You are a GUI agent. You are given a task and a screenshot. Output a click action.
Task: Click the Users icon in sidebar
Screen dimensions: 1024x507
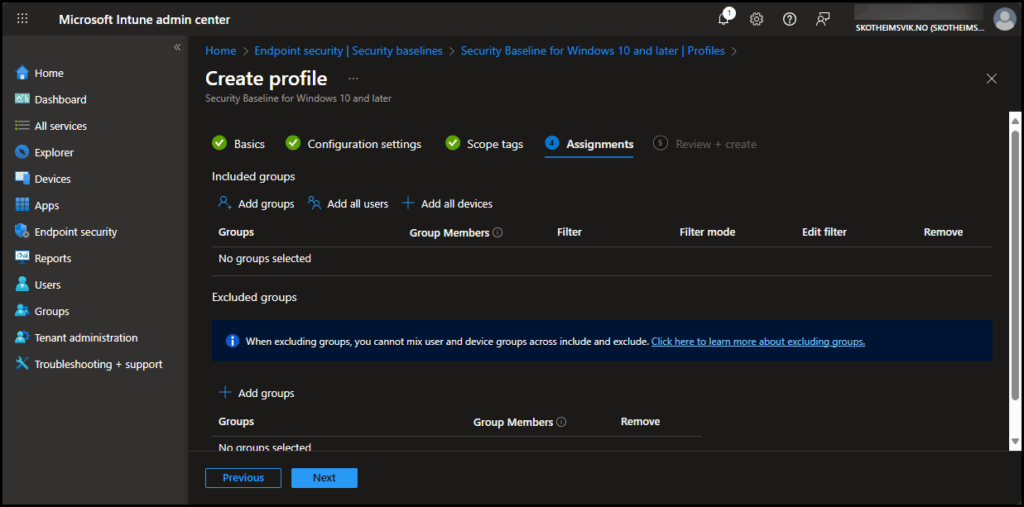click(x=23, y=284)
